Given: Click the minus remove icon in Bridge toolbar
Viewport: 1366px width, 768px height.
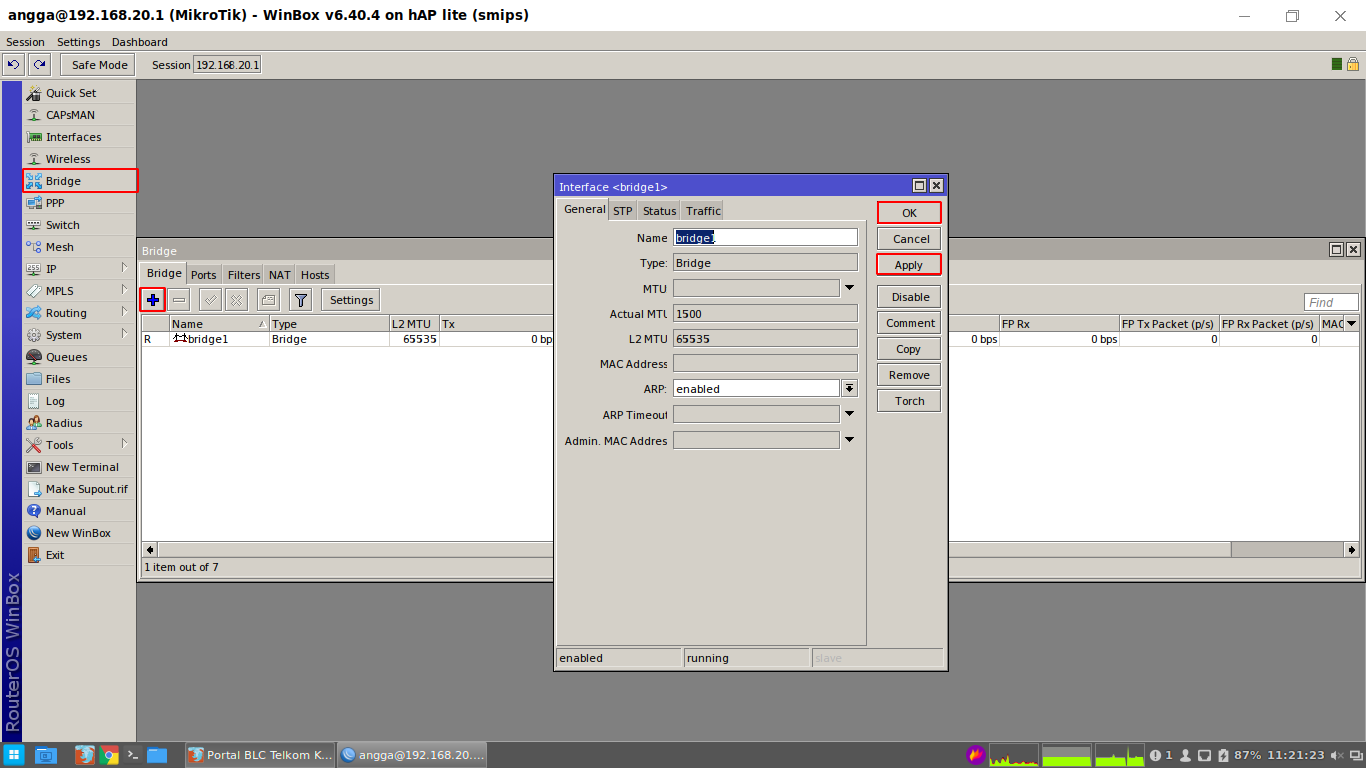Looking at the screenshot, I should (179, 299).
